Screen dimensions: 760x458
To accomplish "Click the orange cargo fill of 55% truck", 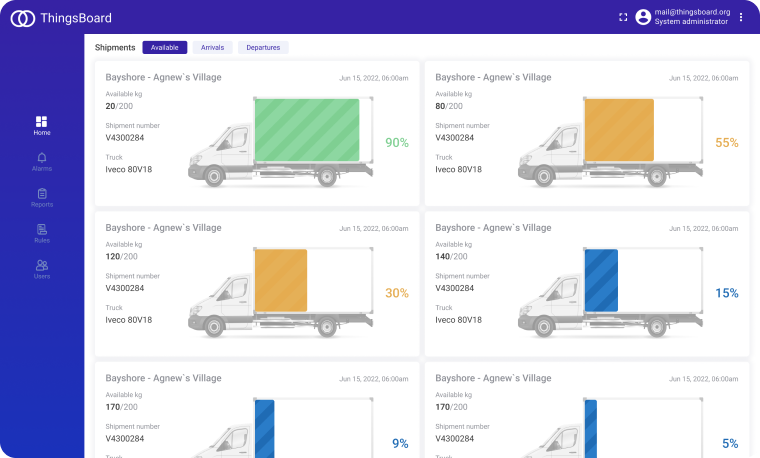I will 619,130.
